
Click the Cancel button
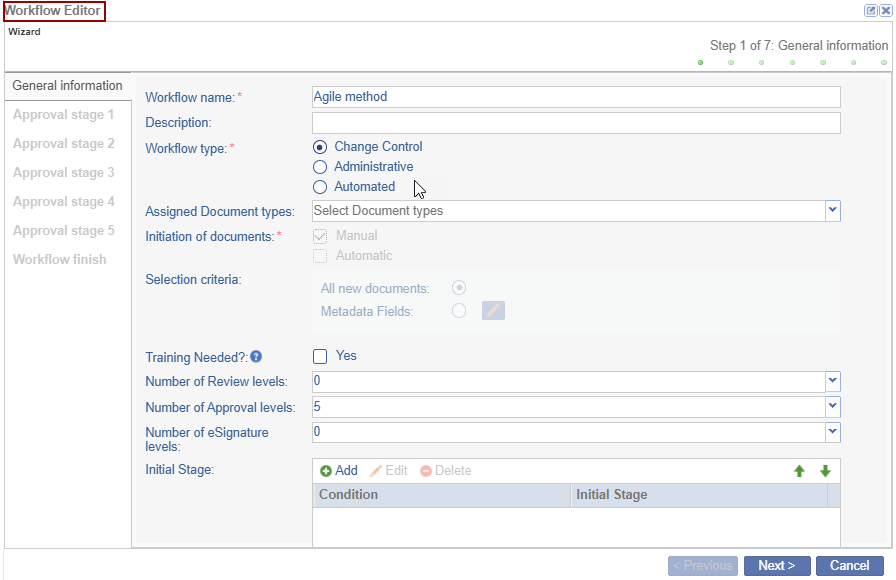[x=849, y=566]
